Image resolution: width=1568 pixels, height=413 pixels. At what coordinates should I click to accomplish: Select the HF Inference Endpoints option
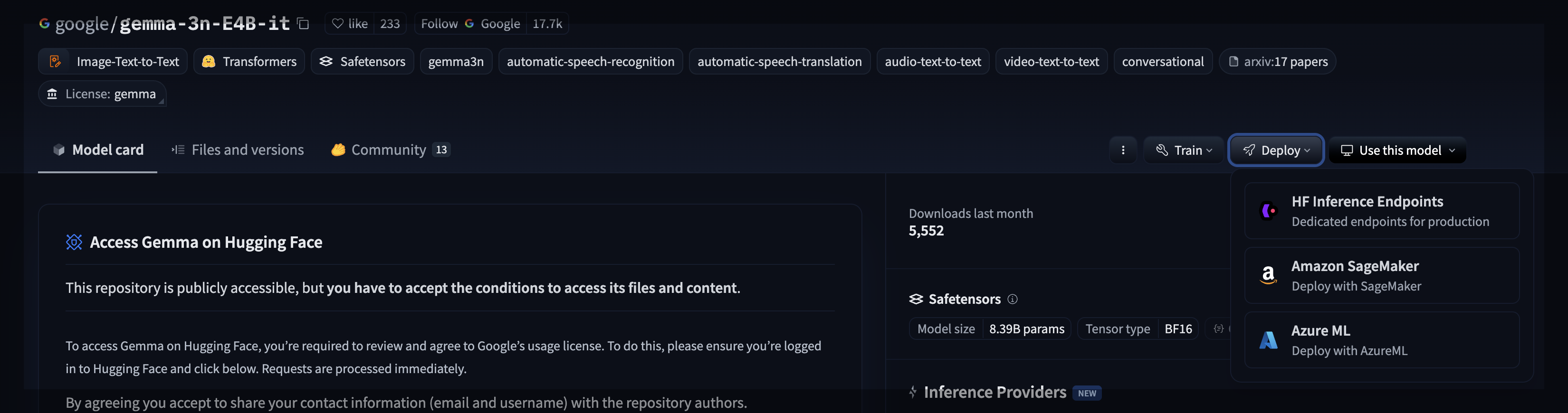[x=1382, y=211]
